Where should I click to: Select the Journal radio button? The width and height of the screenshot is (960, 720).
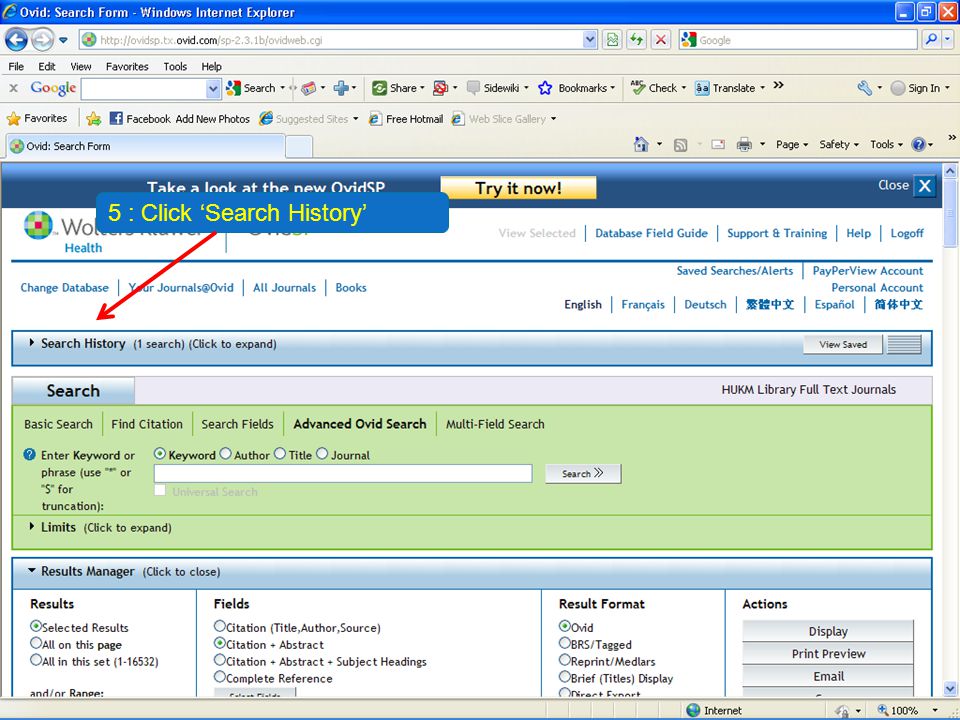pyautogui.click(x=322, y=454)
